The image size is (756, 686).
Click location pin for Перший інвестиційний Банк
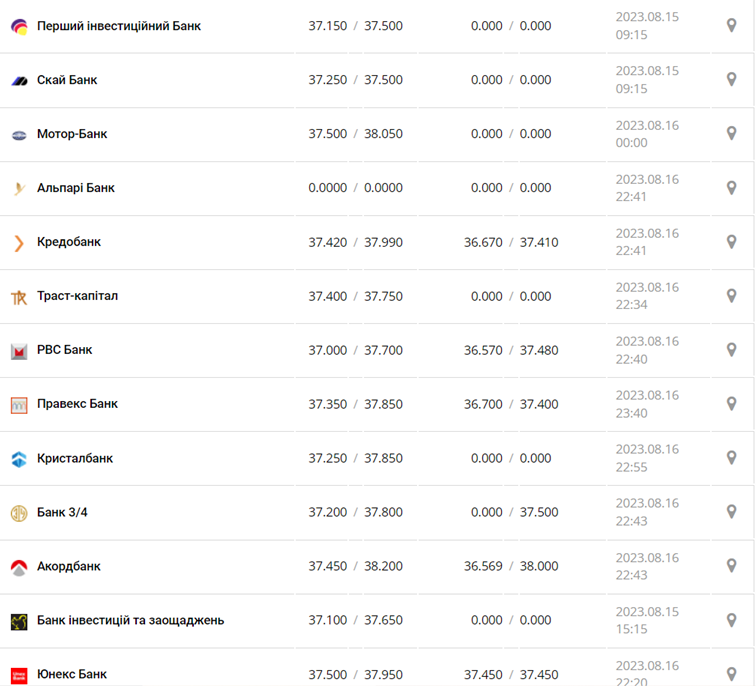tap(731, 25)
